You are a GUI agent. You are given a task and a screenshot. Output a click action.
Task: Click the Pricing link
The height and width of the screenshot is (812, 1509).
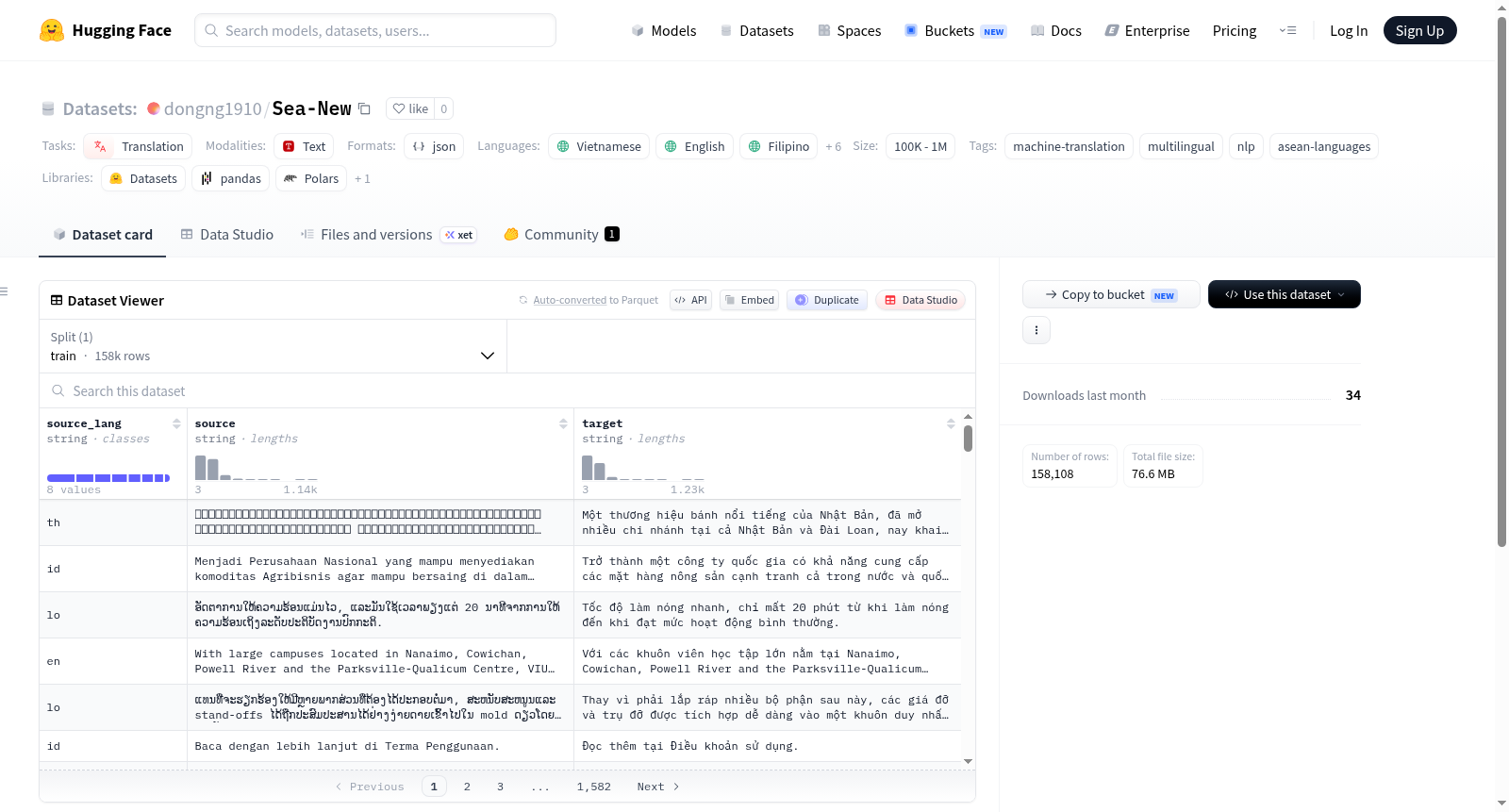point(1235,31)
